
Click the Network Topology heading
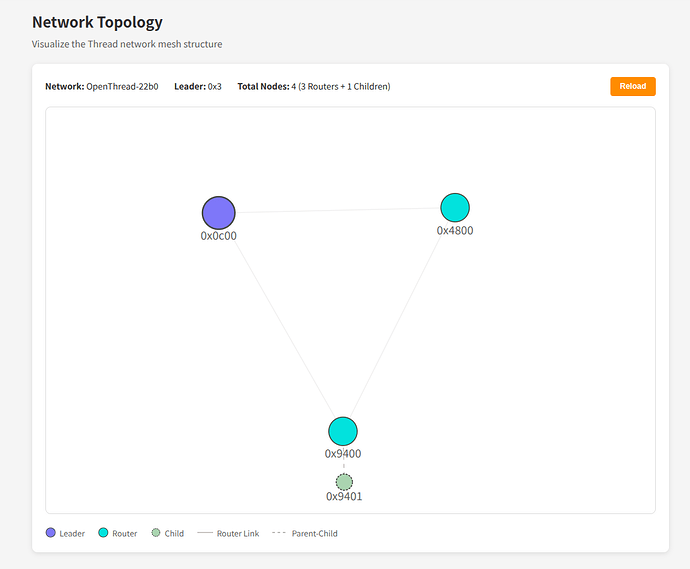(97, 22)
